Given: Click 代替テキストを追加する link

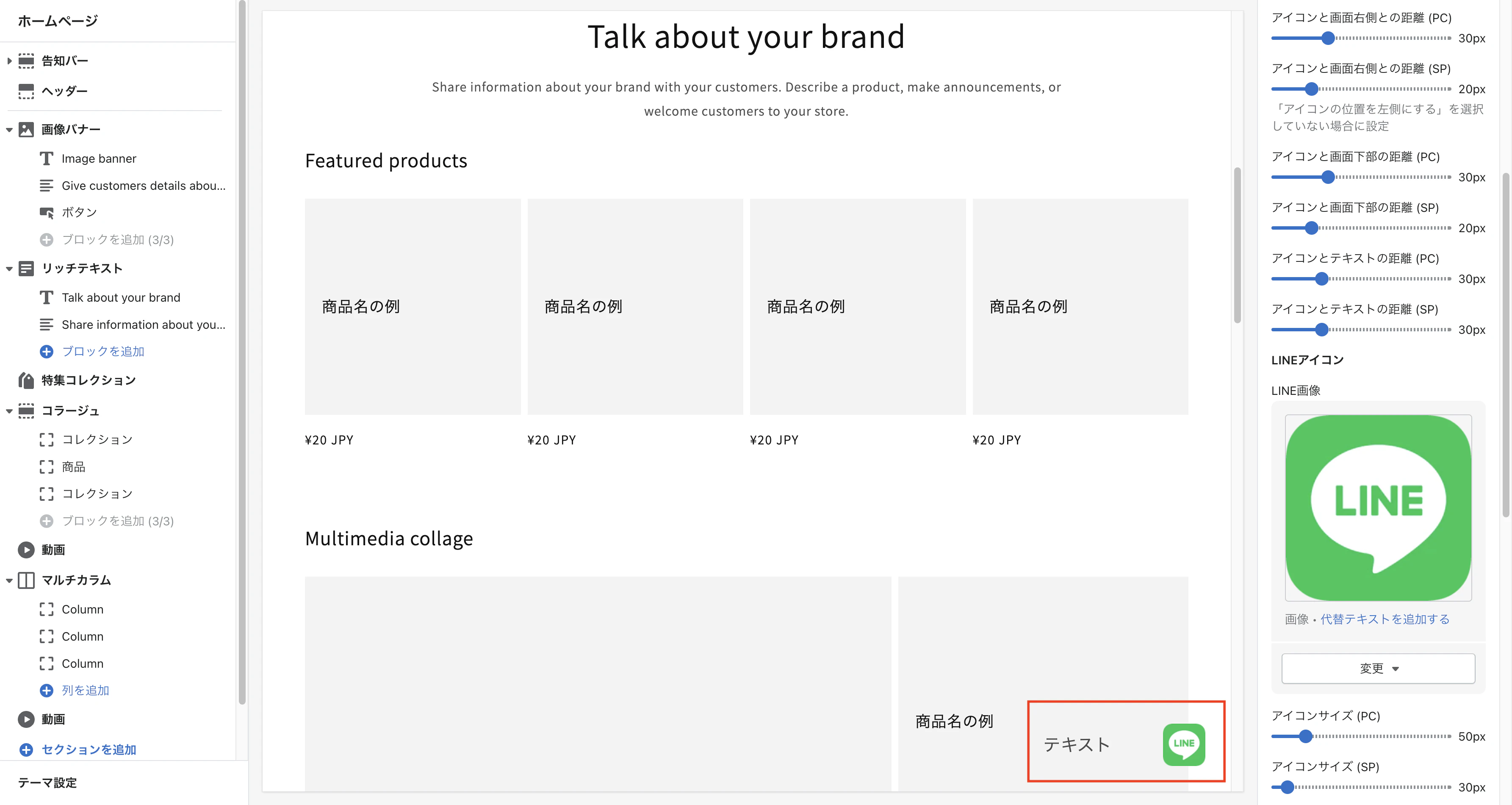Looking at the screenshot, I should click(1385, 619).
